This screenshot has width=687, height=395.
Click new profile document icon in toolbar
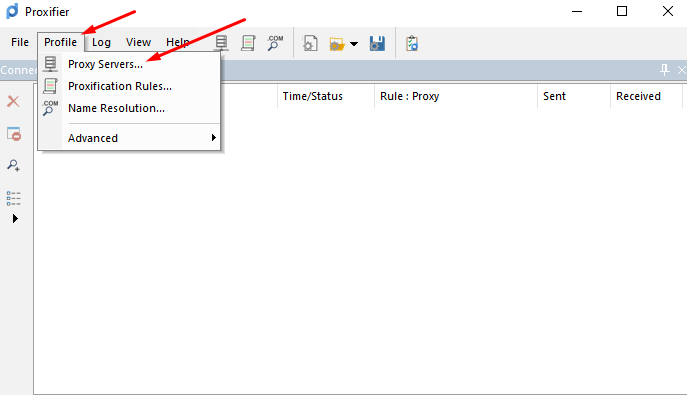click(310, 43)
